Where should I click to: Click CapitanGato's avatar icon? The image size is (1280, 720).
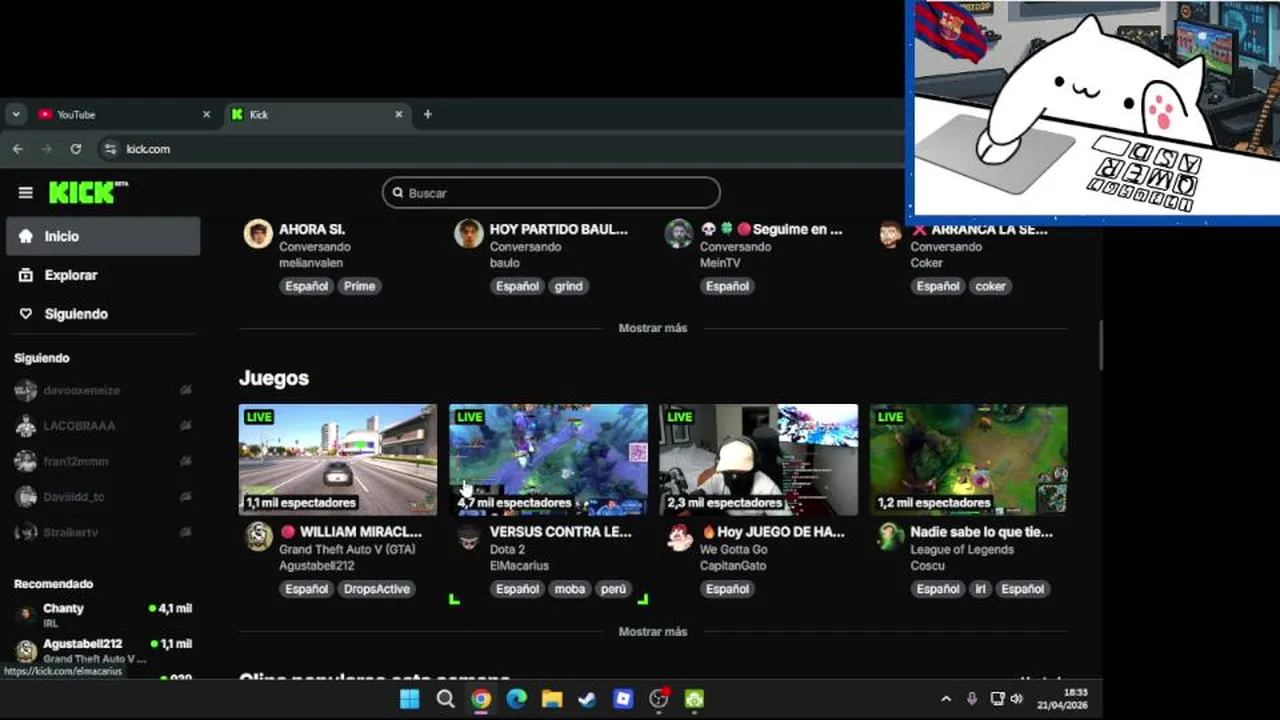click(x=680, y=537)
